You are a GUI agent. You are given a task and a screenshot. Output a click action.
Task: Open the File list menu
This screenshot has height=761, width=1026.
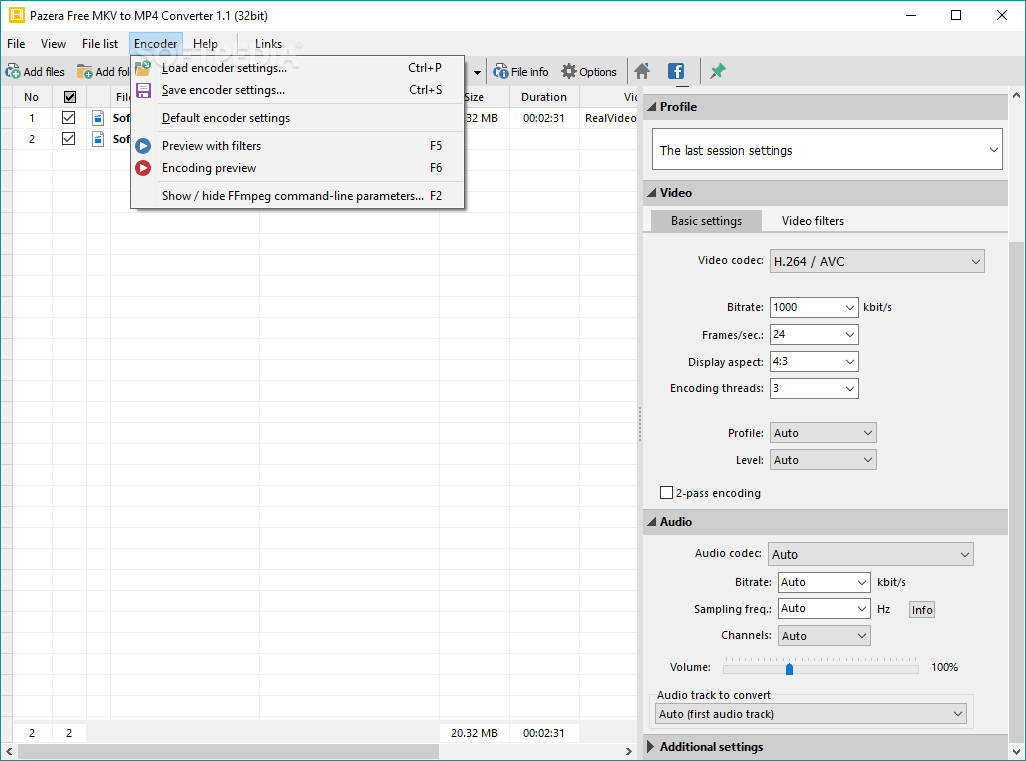99,44
